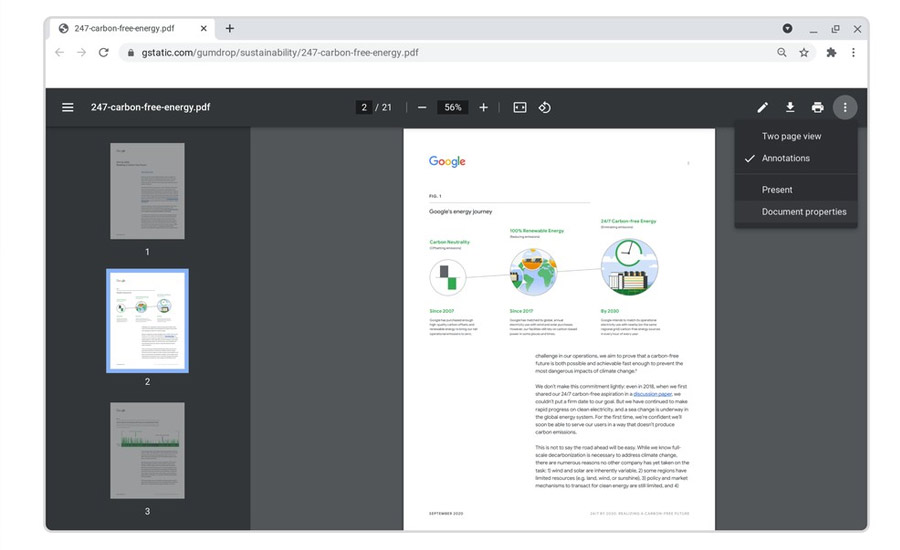
Task: Download the PDF file
Action: click(790, 107)
